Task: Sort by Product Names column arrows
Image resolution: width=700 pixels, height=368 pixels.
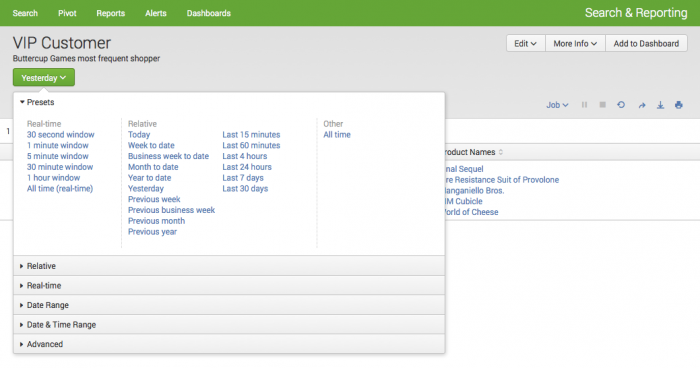Action: 501,152
